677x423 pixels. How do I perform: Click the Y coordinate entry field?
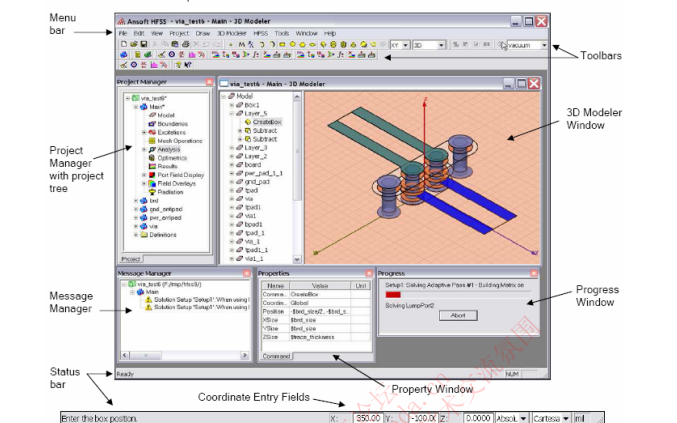point(424,418)
